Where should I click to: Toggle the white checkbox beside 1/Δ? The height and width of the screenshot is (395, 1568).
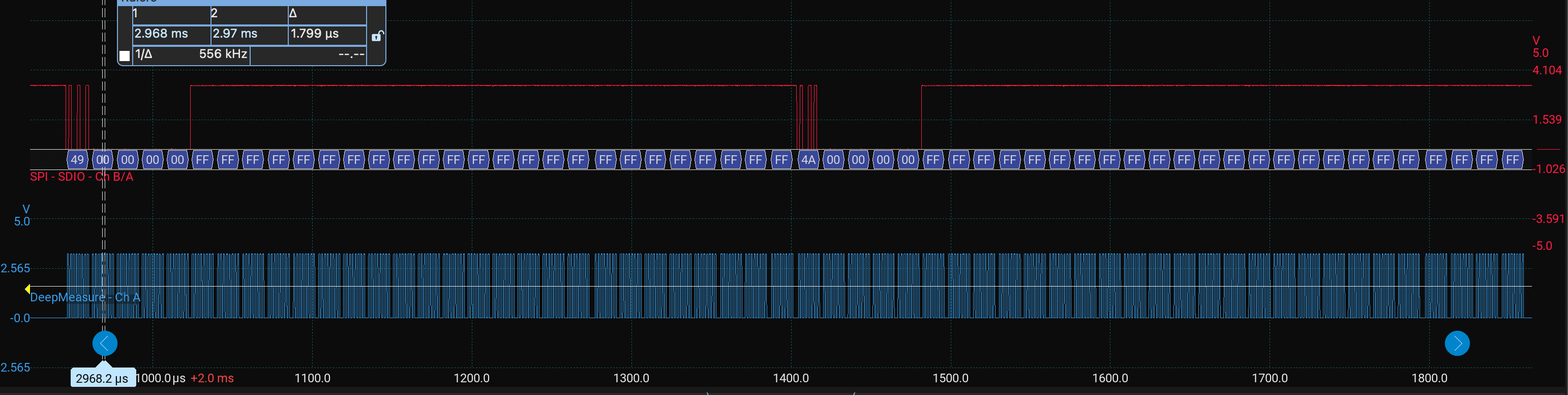125,55
